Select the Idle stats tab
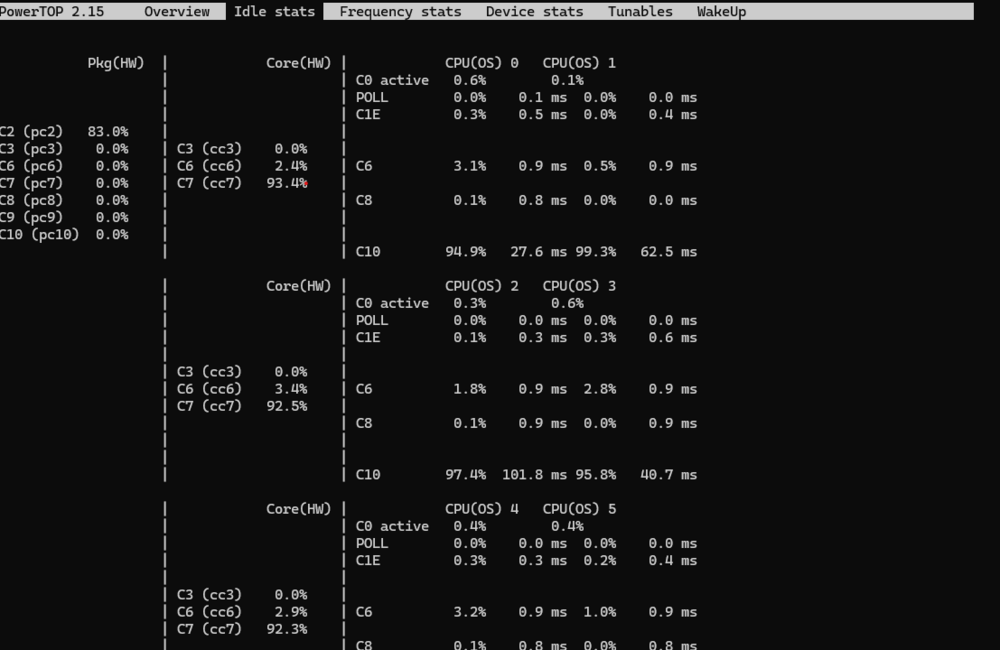The width and height of the screenshot is (1000, 650). pyautogui.click(x=274, y=11)
